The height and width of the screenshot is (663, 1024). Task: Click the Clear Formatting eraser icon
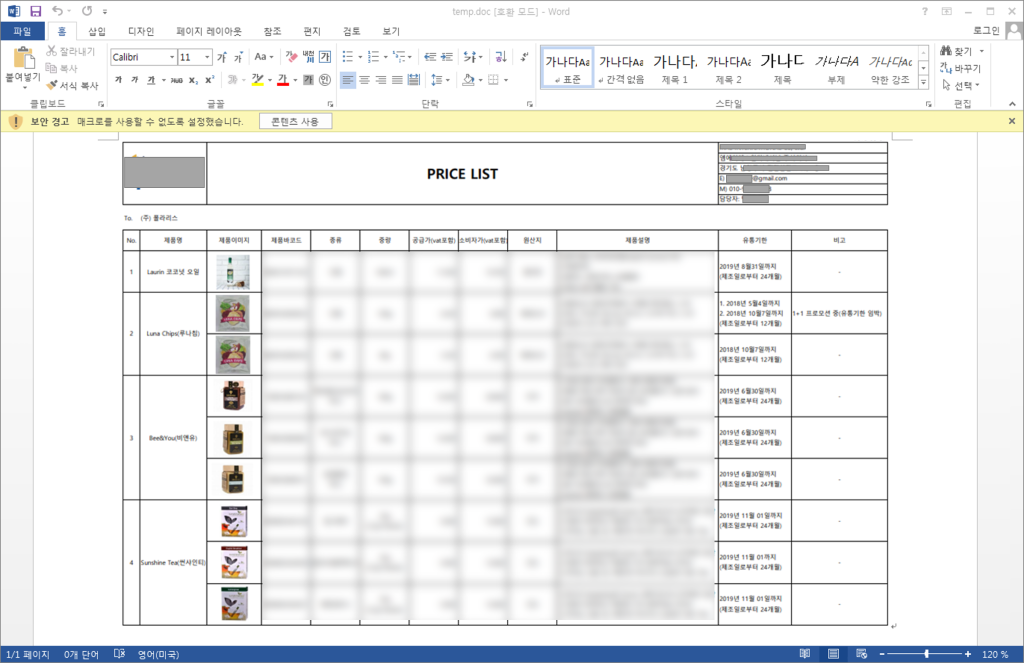point(291,57)
